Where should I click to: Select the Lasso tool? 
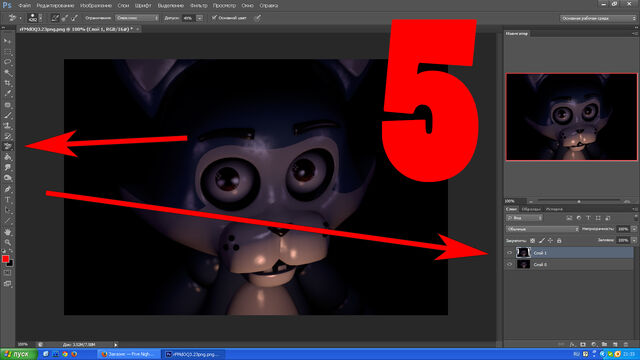point(7,62)
